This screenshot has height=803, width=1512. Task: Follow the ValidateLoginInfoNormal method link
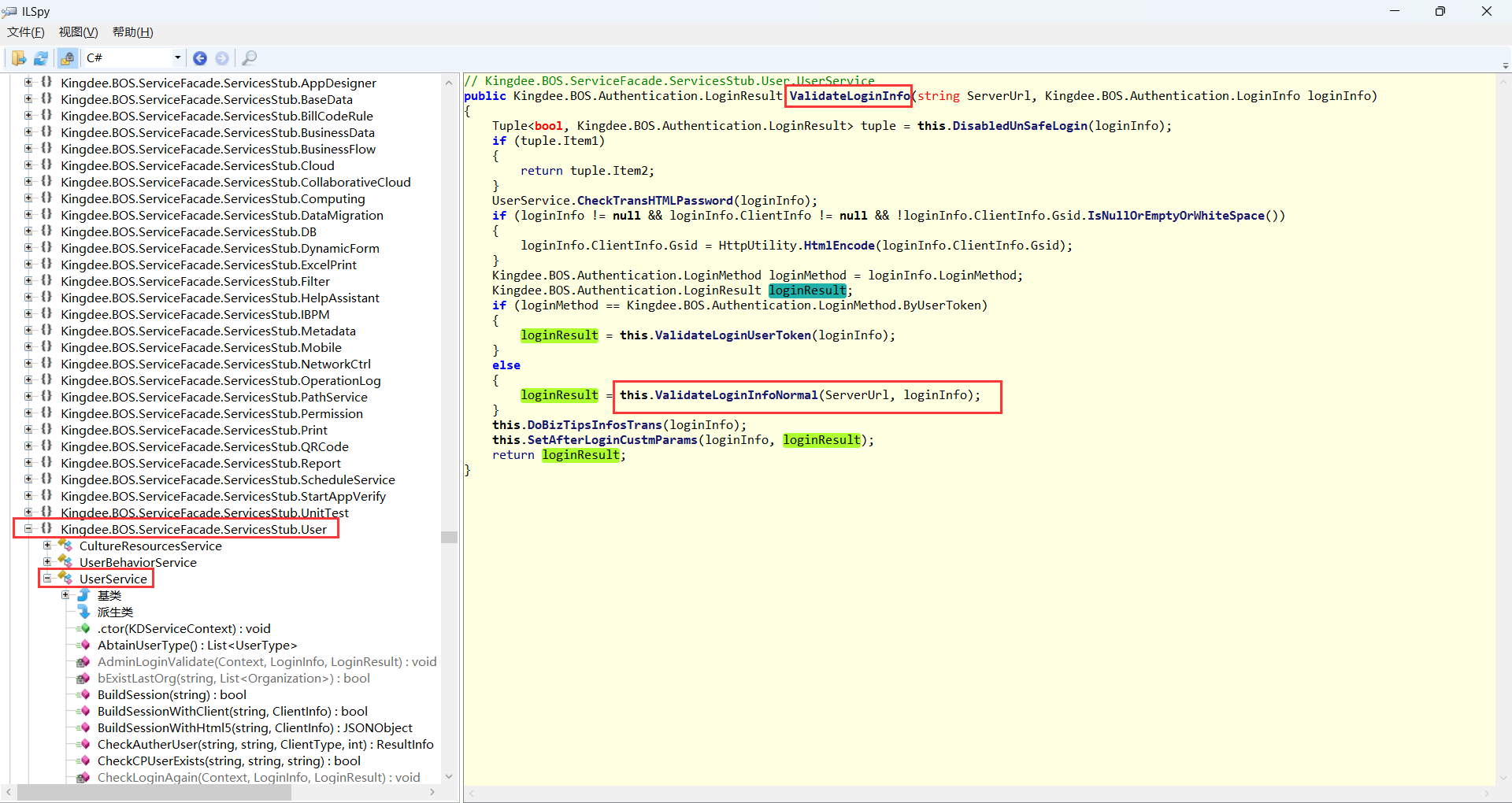pos(736,395)
